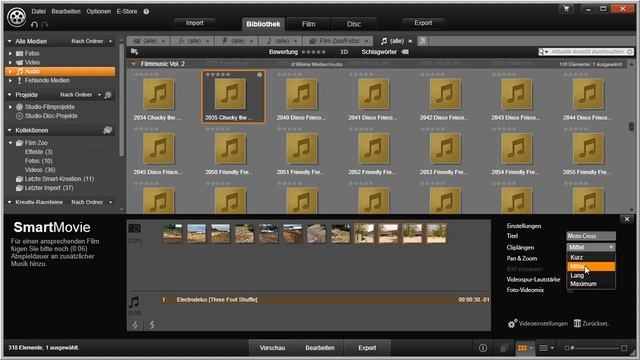Select 2050 Friendly Fre audio clip
This screenshot has width=640, height=360.
pos(230,152)
